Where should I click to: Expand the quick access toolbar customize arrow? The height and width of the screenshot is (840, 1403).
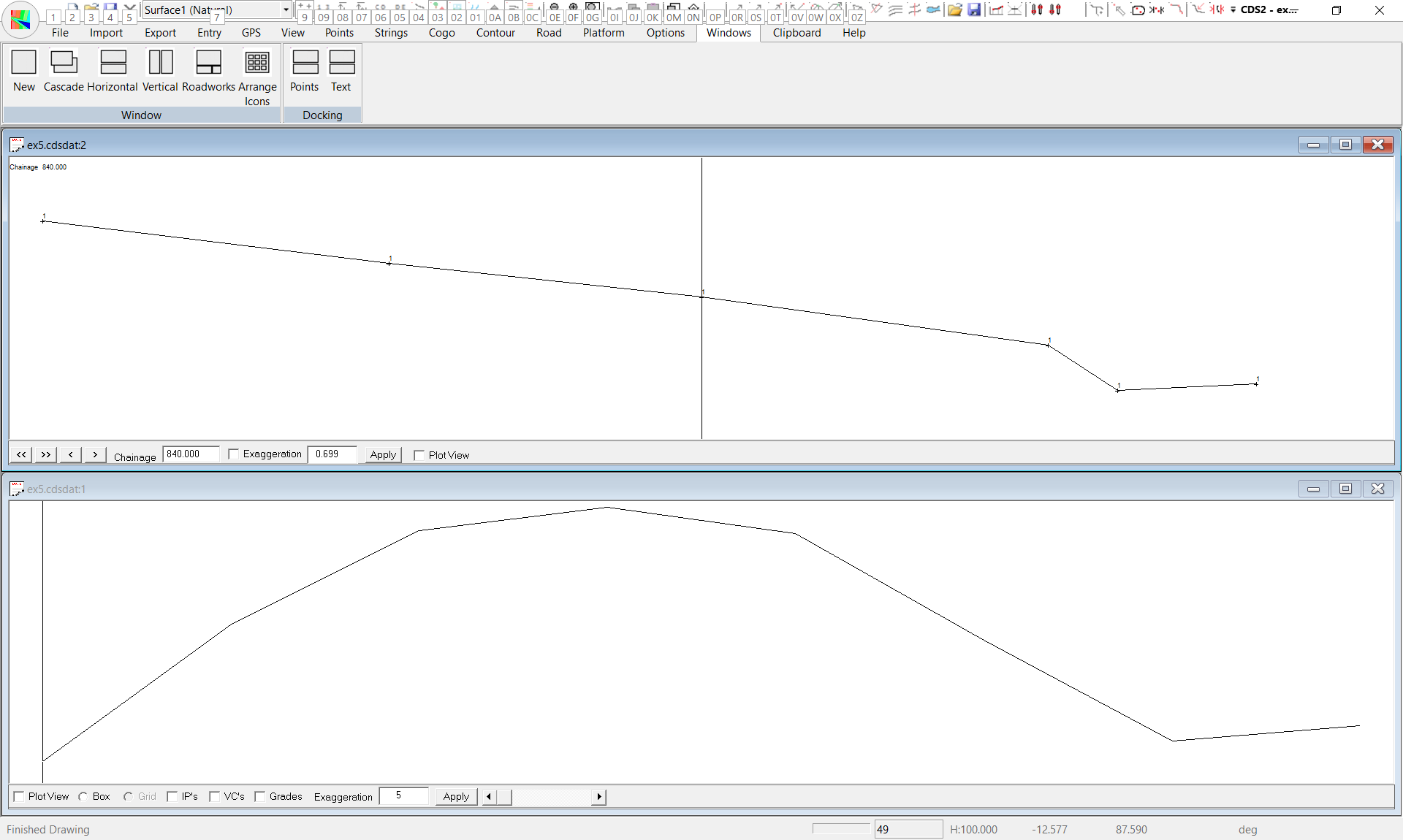pos(1233,10)
